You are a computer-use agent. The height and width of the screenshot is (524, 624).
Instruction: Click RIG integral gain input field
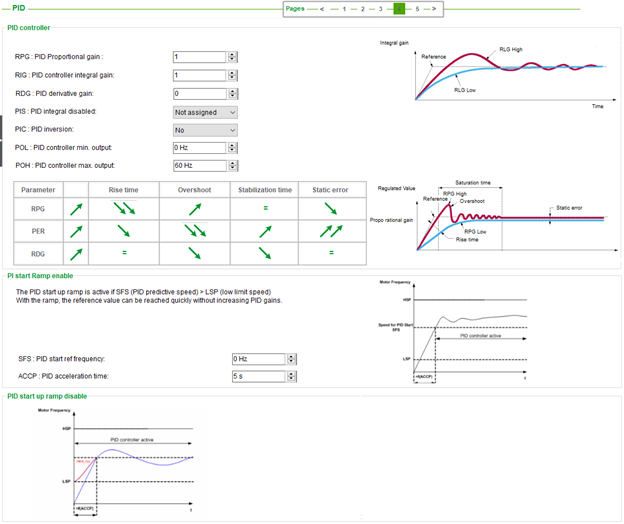point(199,75)
